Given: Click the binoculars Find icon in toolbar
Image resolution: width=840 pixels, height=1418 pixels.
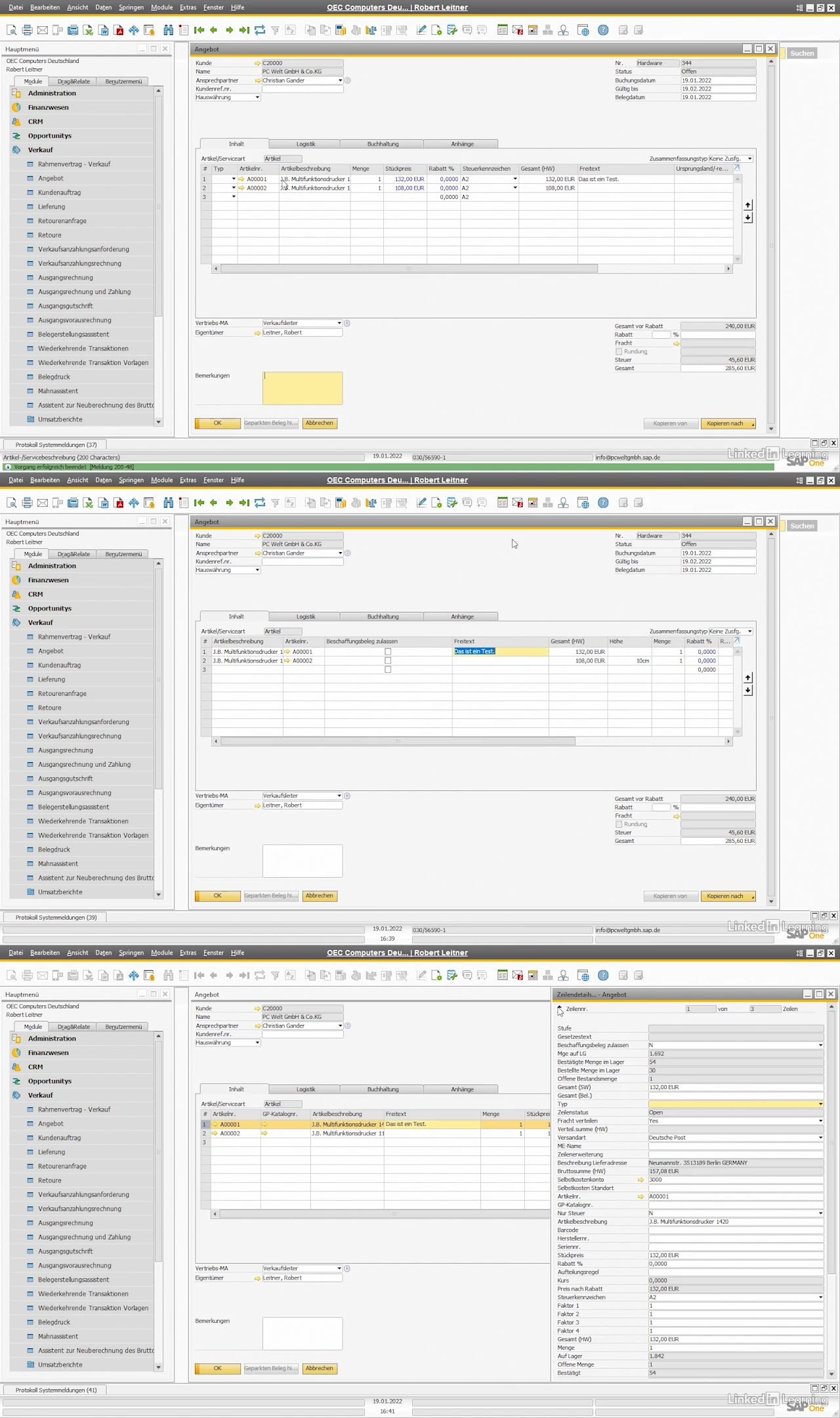Looking at the screenshot, I should 169,30.
